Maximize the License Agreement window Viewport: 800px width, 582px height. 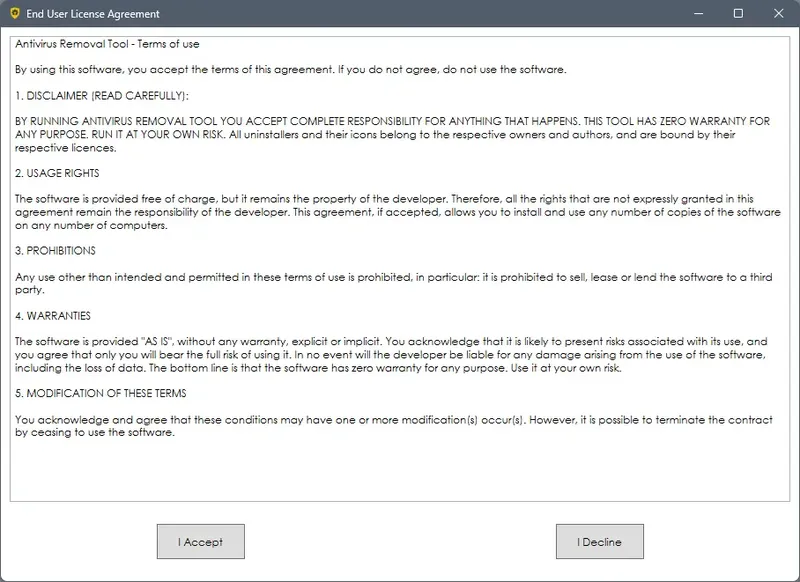click(738, 14)
